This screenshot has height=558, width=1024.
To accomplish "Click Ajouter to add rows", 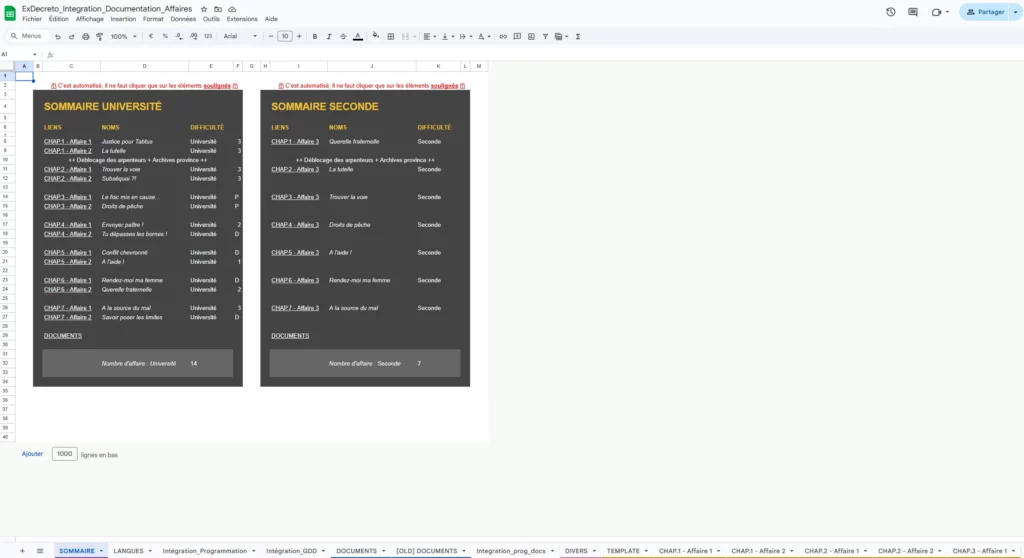I will pyautogui.click(x=32, y=454).
